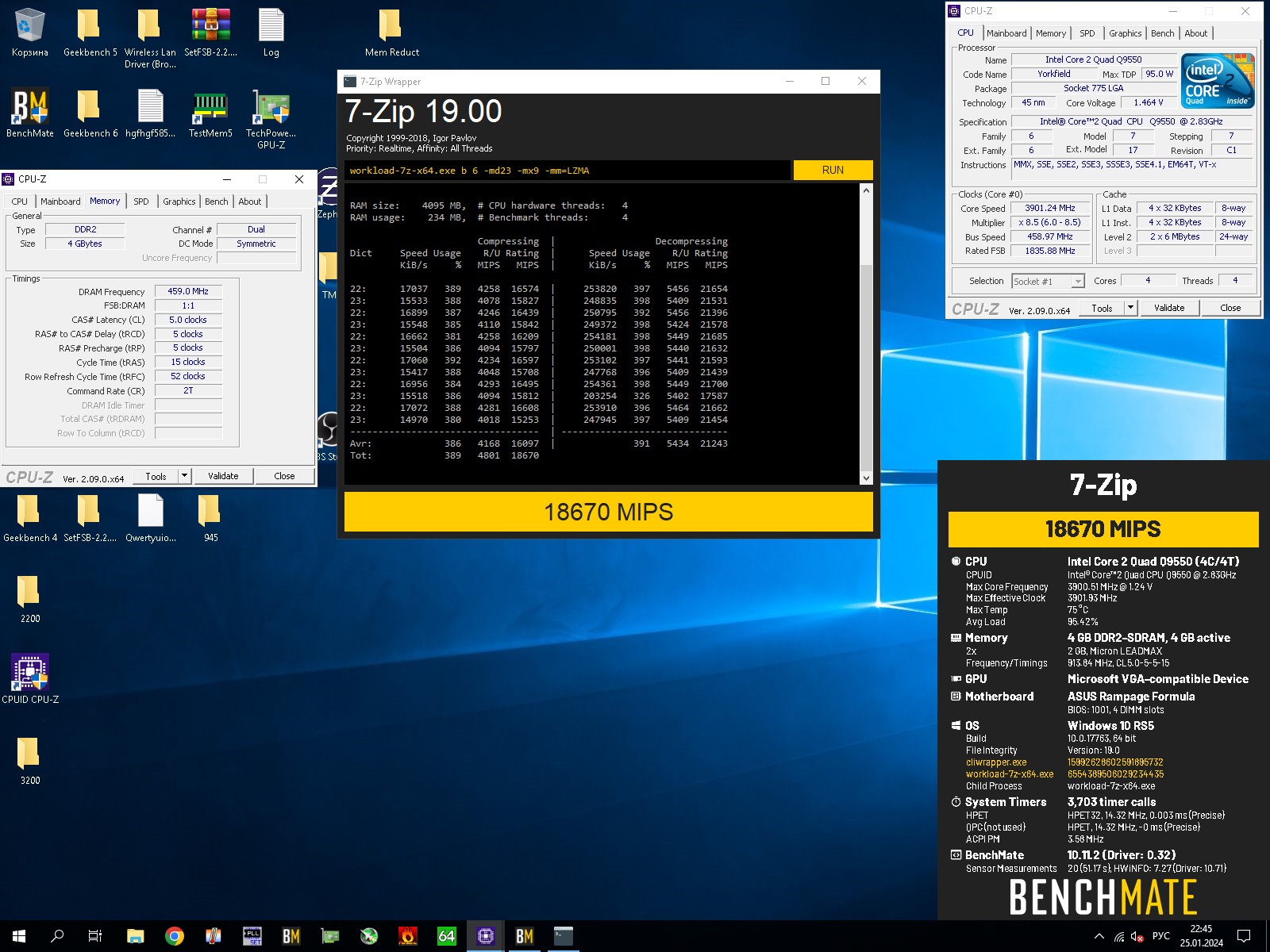Open the 3200 folder on desktop
The width and height of the screenshot is (1270, 952).
point(30,761)
